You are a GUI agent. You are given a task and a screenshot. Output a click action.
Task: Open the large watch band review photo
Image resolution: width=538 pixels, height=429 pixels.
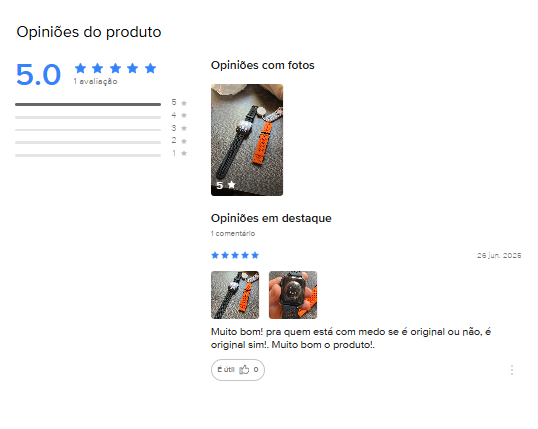click(x=247, y=140)
